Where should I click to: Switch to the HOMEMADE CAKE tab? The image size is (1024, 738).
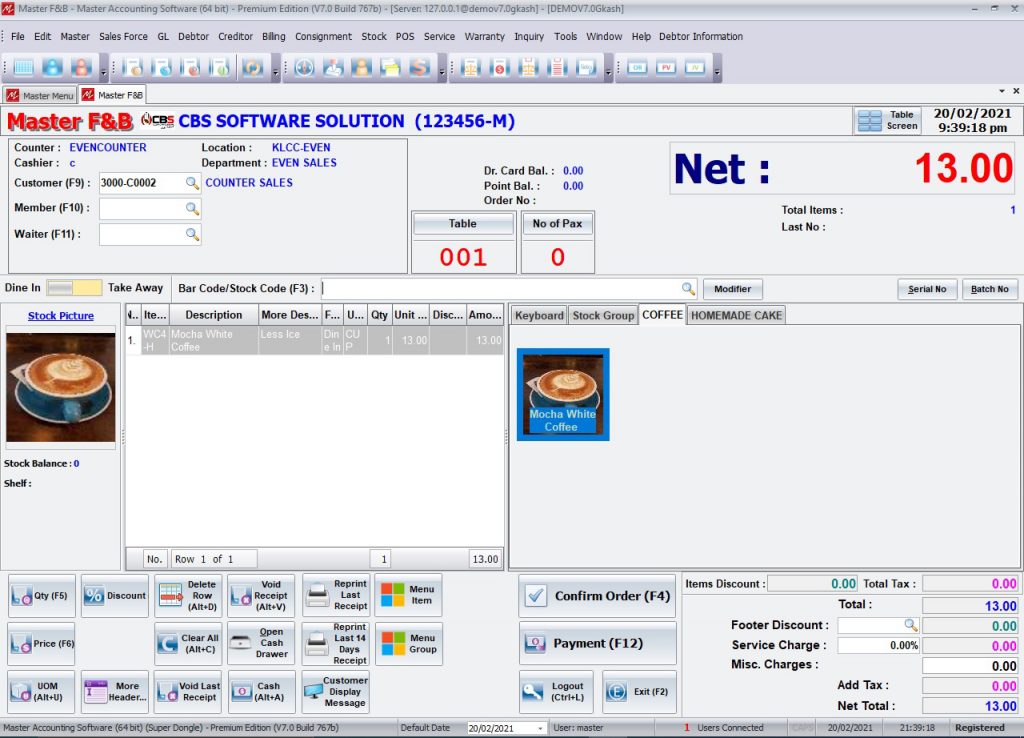click(x=736, y=315)
